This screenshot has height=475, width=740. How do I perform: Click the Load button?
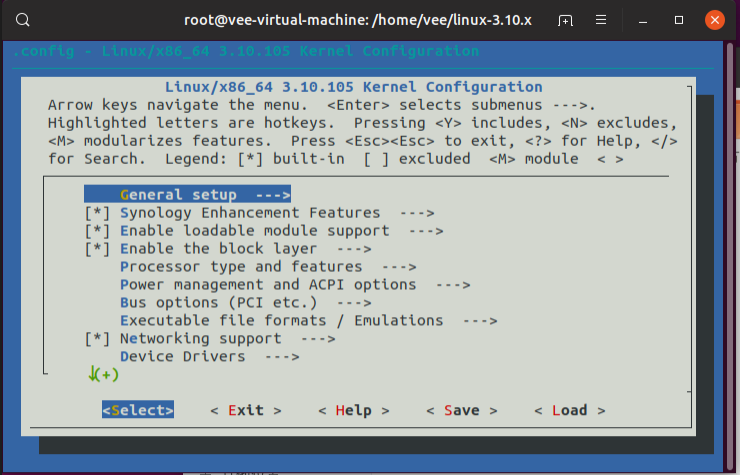[570, 410]
